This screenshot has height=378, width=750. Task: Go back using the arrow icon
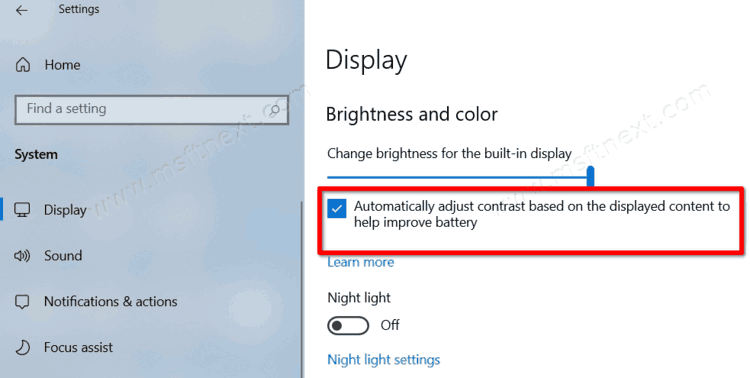tap(22, 10)
